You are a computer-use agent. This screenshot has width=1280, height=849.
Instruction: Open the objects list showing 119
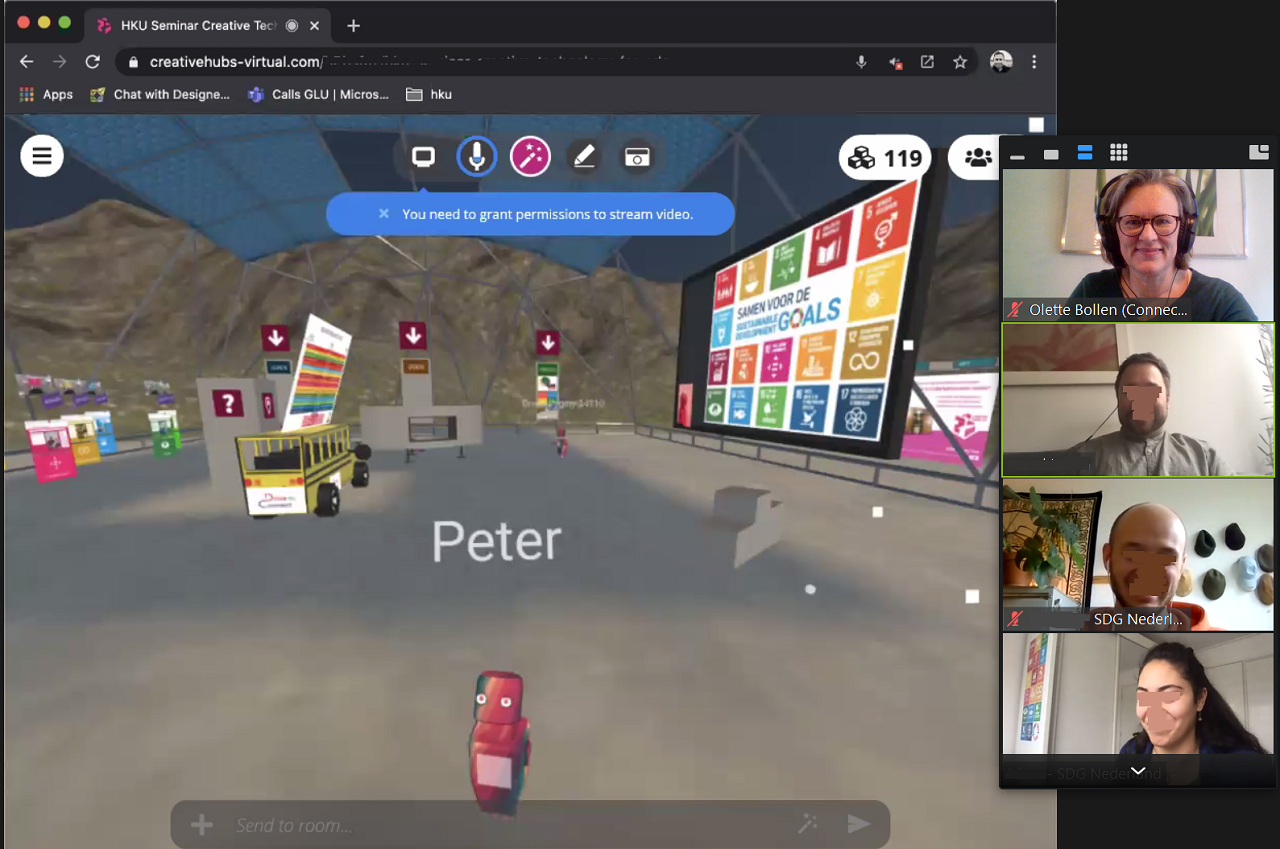[x=885, y=158]
